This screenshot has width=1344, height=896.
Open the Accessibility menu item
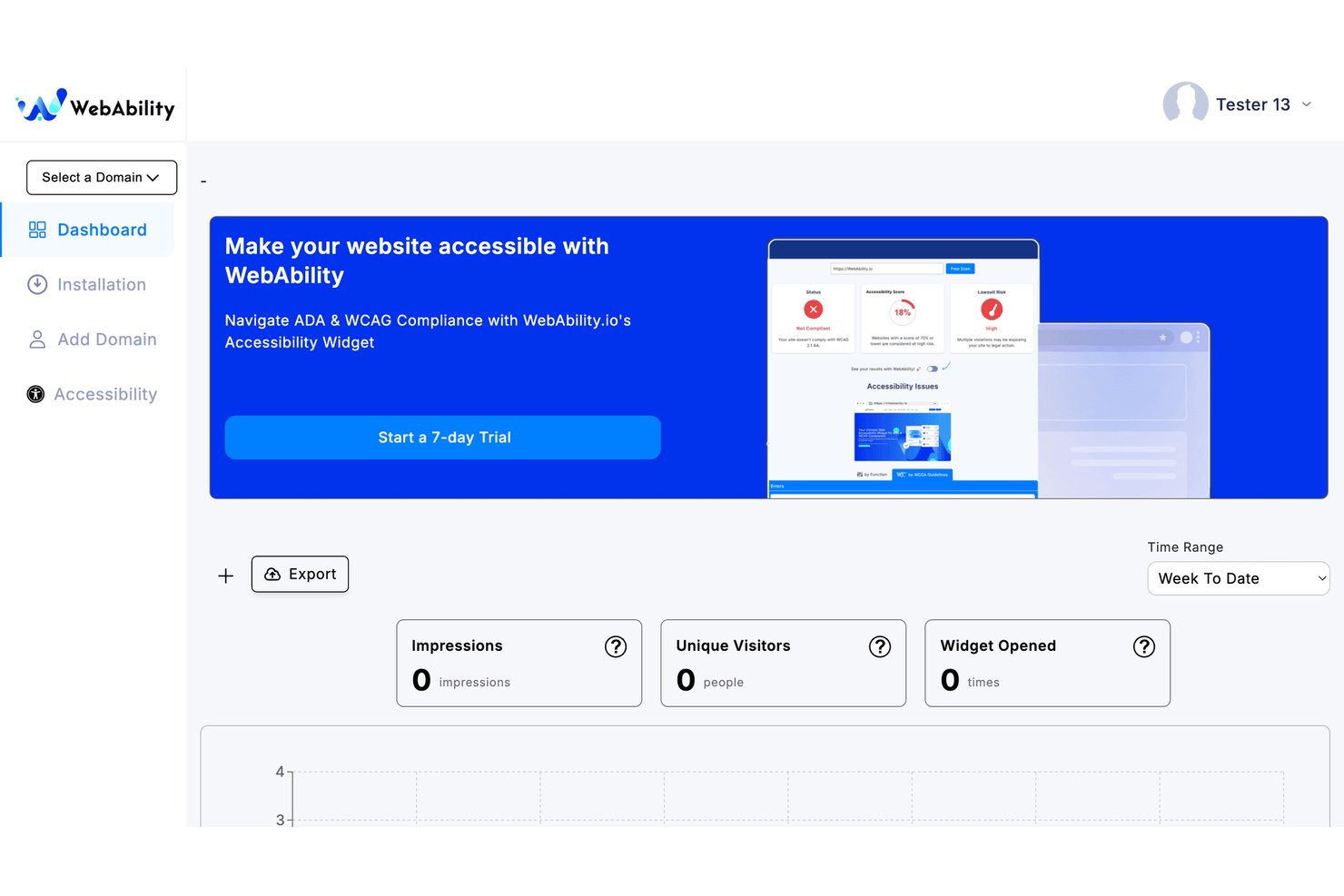pyautogui.click(x=93, y=394)
